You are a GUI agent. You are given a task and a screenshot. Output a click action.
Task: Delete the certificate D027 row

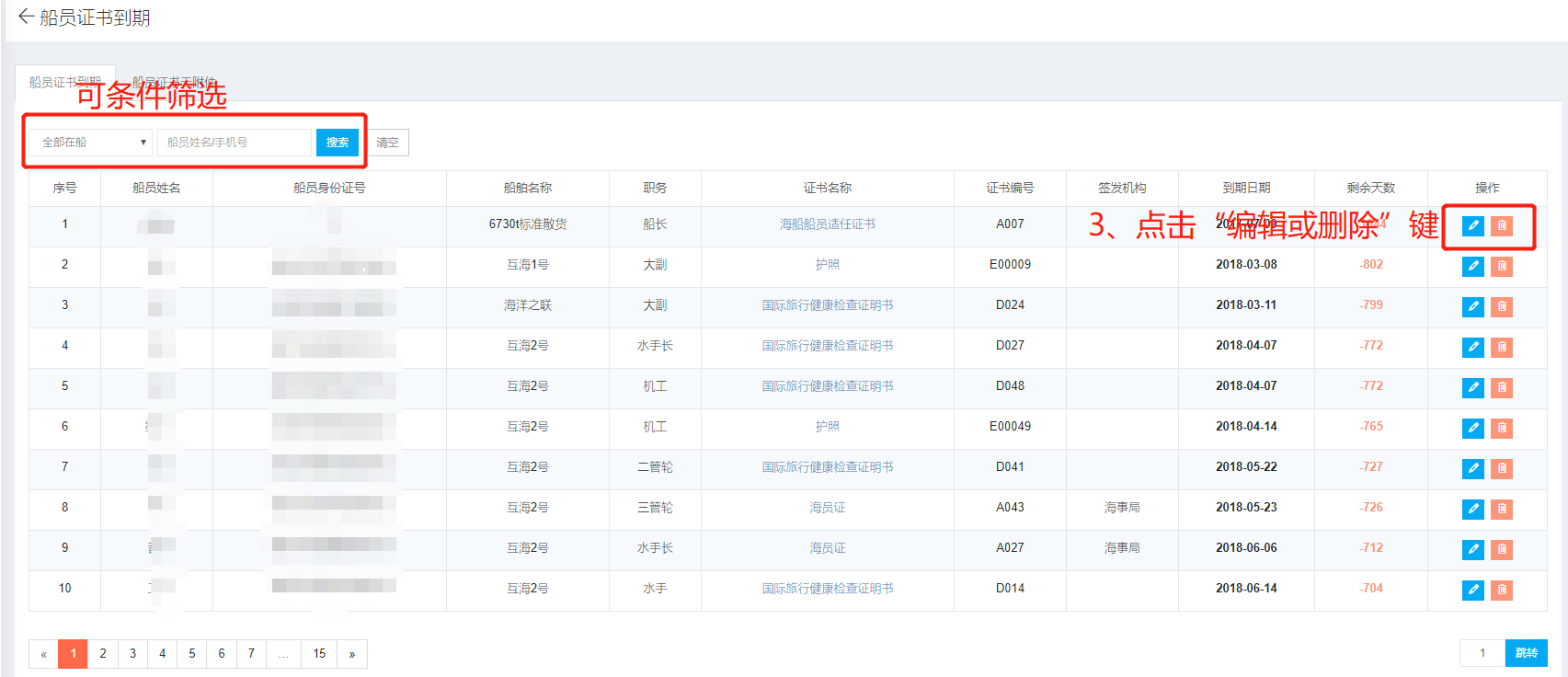pos(1502,347)
